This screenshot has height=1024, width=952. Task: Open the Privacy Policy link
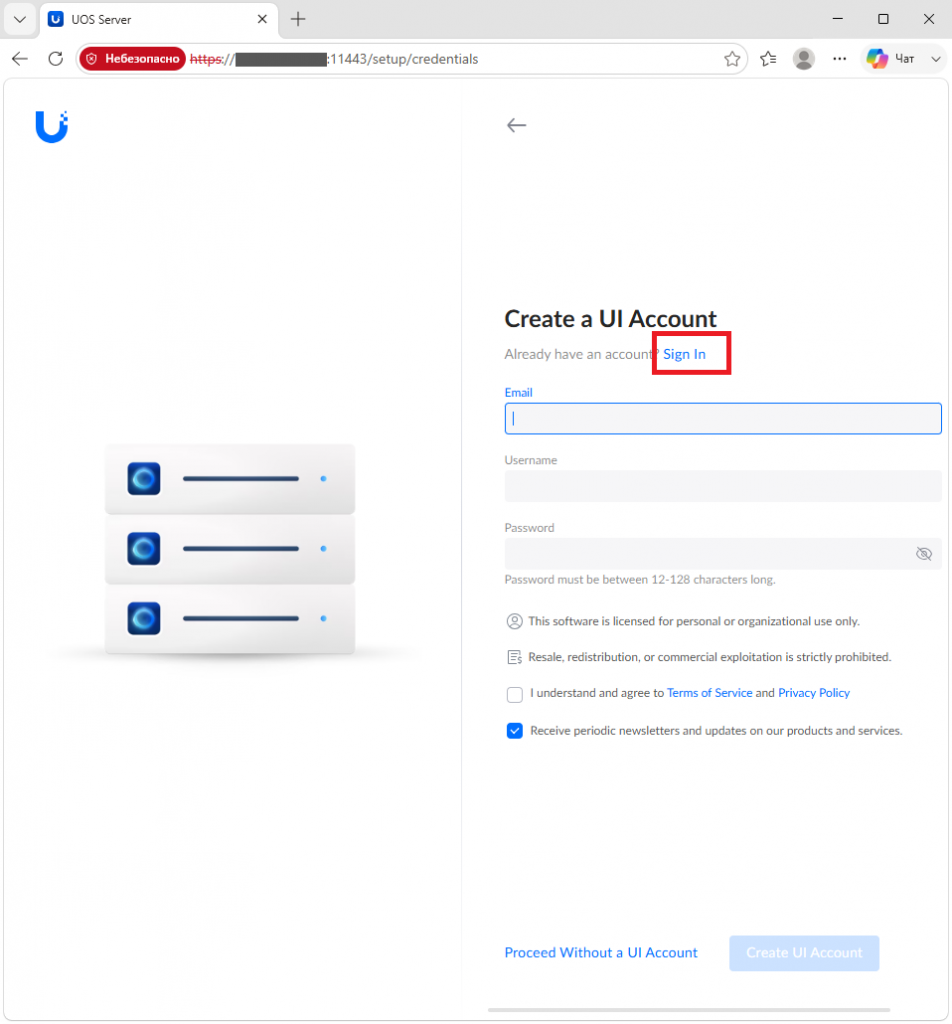[x=814, y=693]
